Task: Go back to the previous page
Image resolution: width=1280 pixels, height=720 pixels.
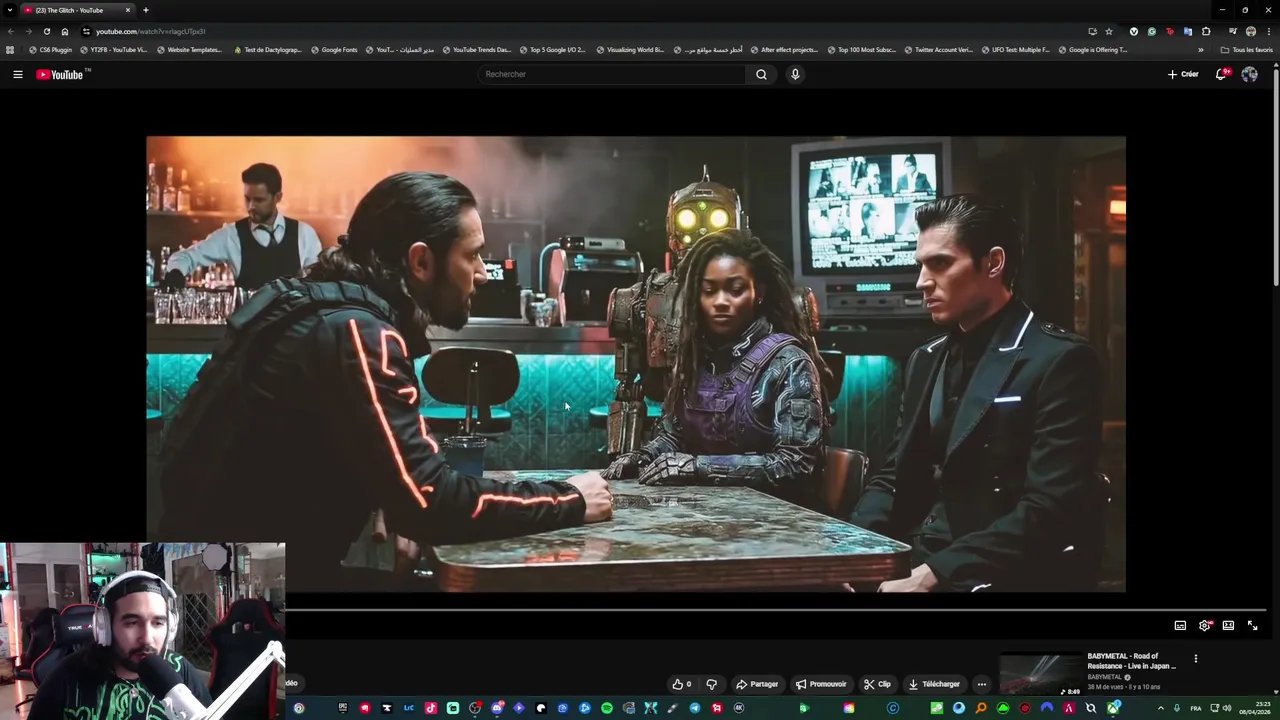Action: pos(11,31)
